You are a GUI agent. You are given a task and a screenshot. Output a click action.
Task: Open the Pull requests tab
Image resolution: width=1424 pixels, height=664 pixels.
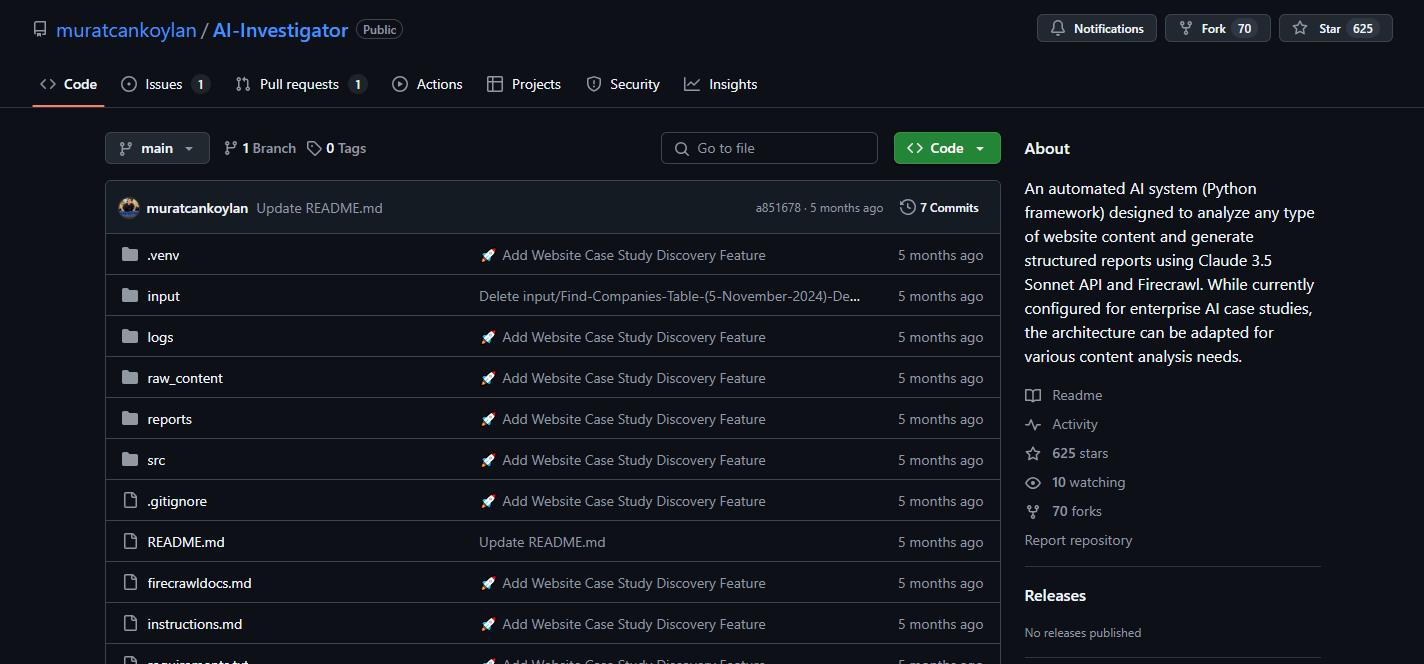tap(301, 84)
